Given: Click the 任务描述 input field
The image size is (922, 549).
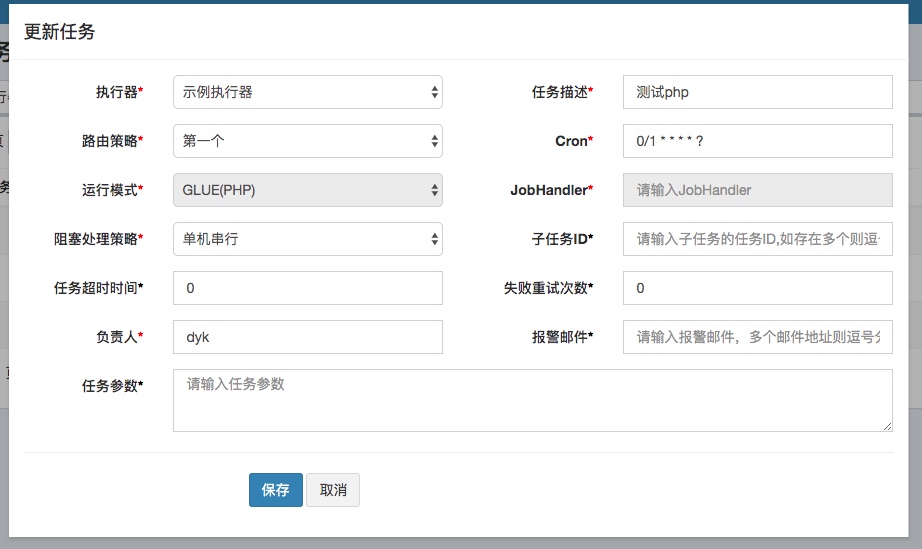Looking at the screenshot, I should (756, 92).
